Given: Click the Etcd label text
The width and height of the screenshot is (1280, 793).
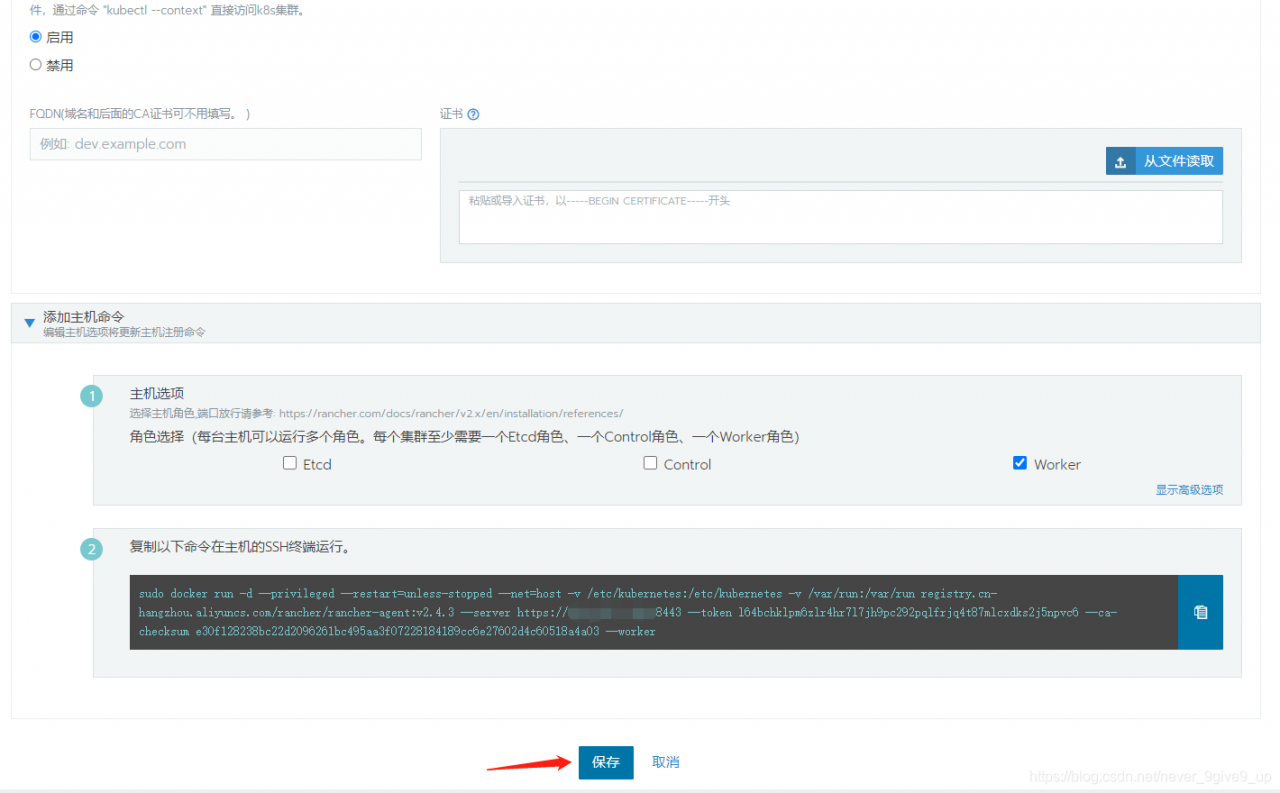Looking at the screenshot, I should pyautogui.click(x=317, y=464).
